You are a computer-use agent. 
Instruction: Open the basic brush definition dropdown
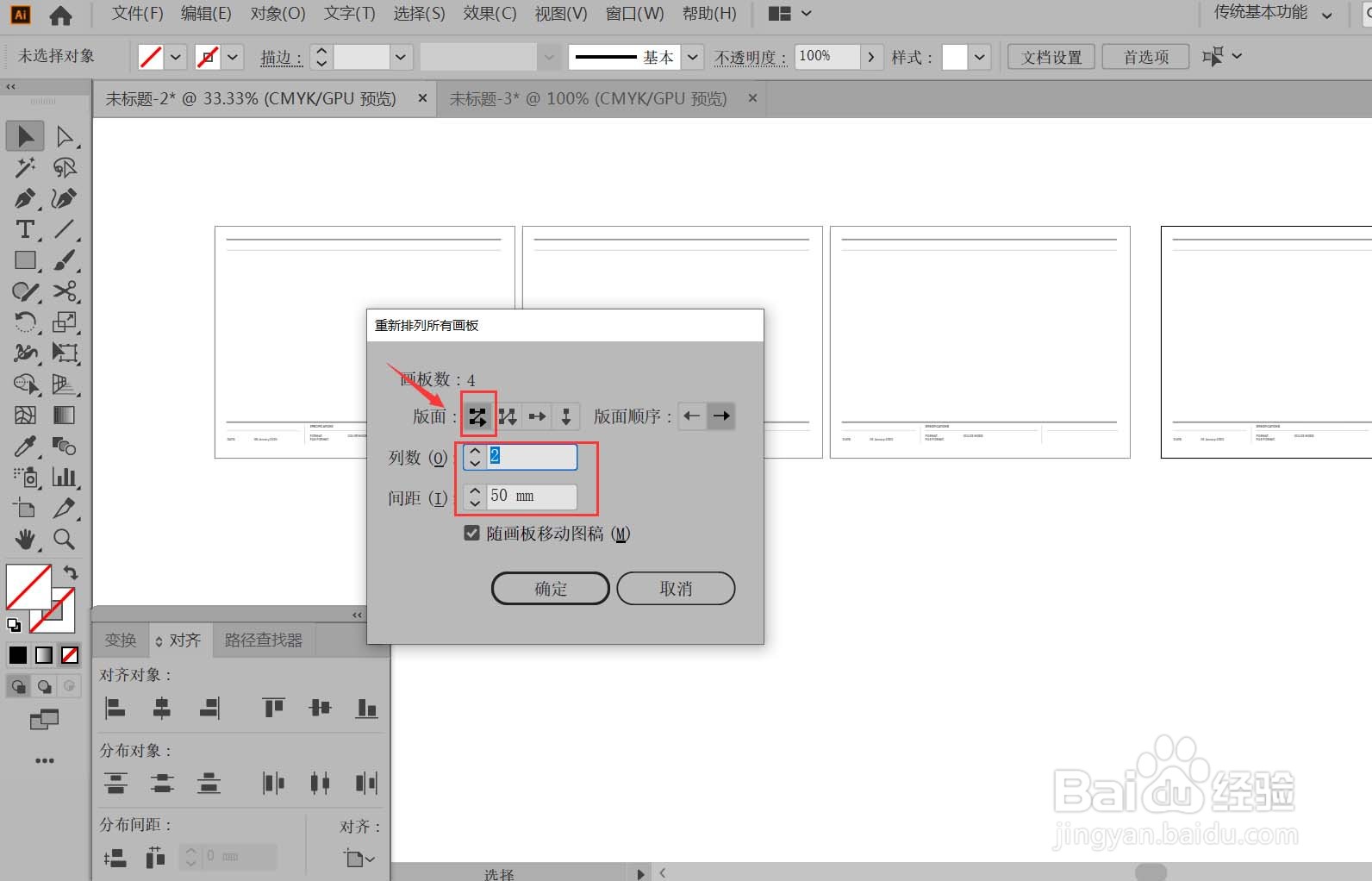(x=694, y=57)
